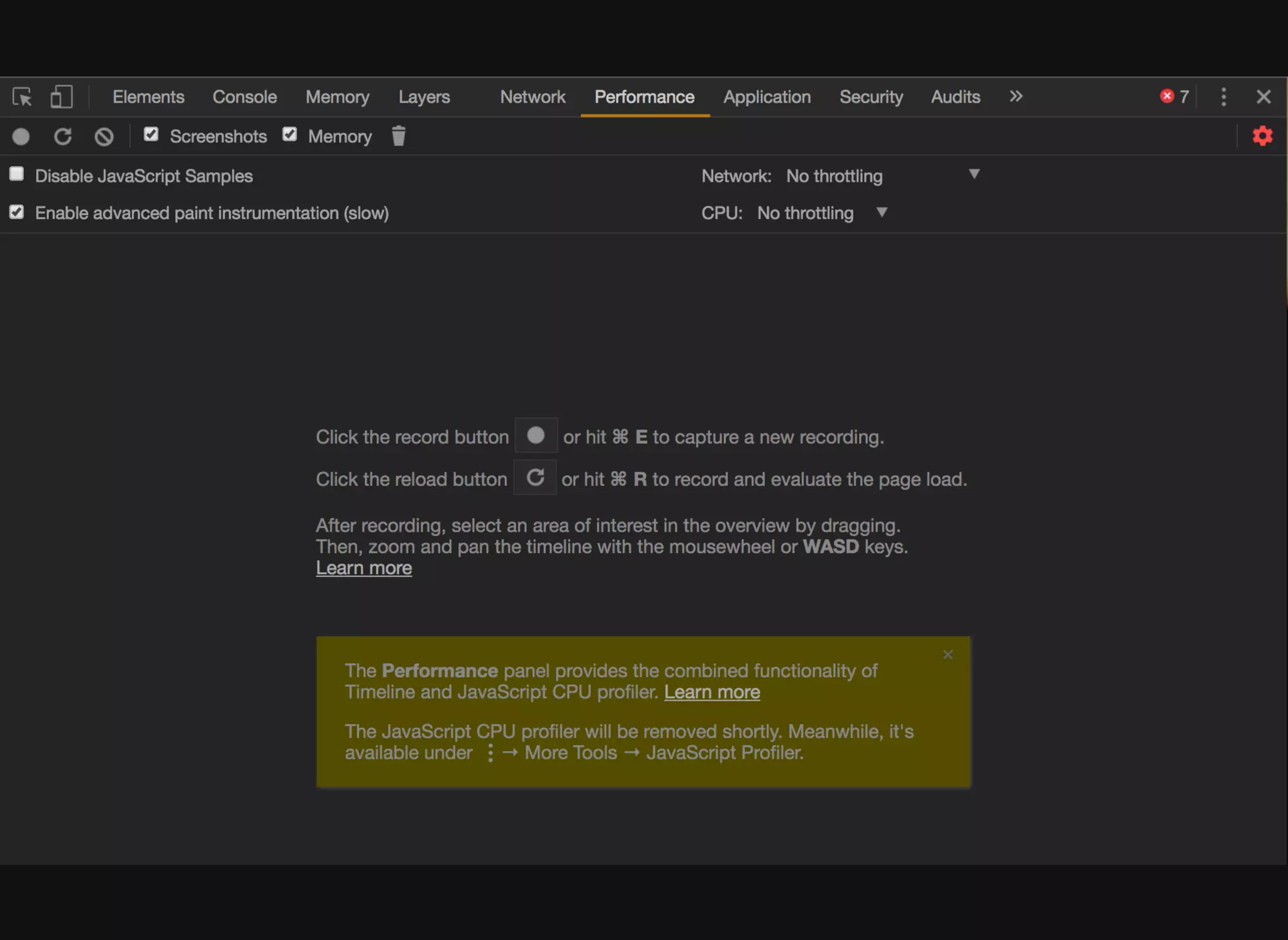This screenshot has width=1288, height=940.
Task: Switch to the Network tab
Action: pos(533,97)
